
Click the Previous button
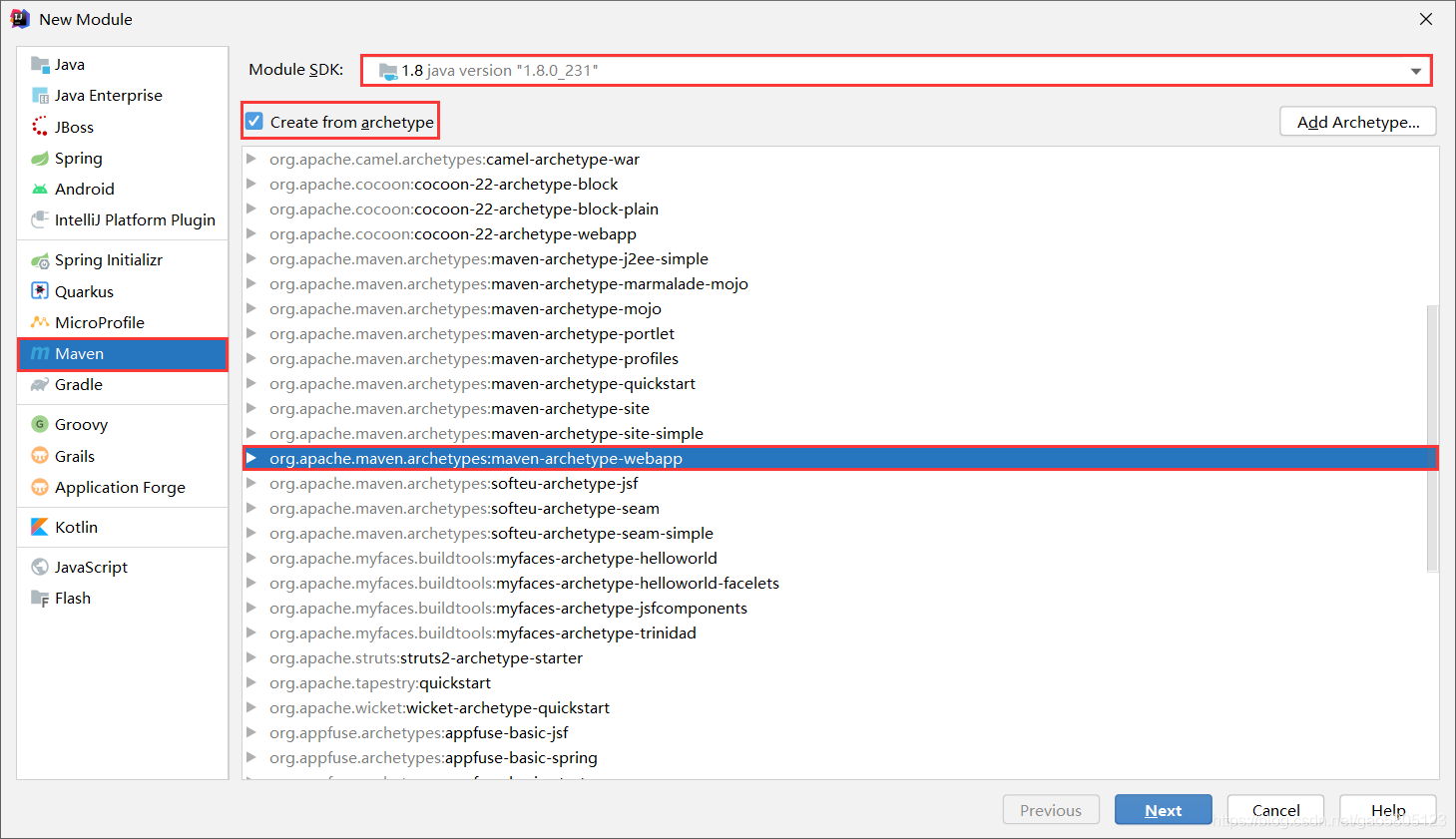click(x=1051, y=810)
